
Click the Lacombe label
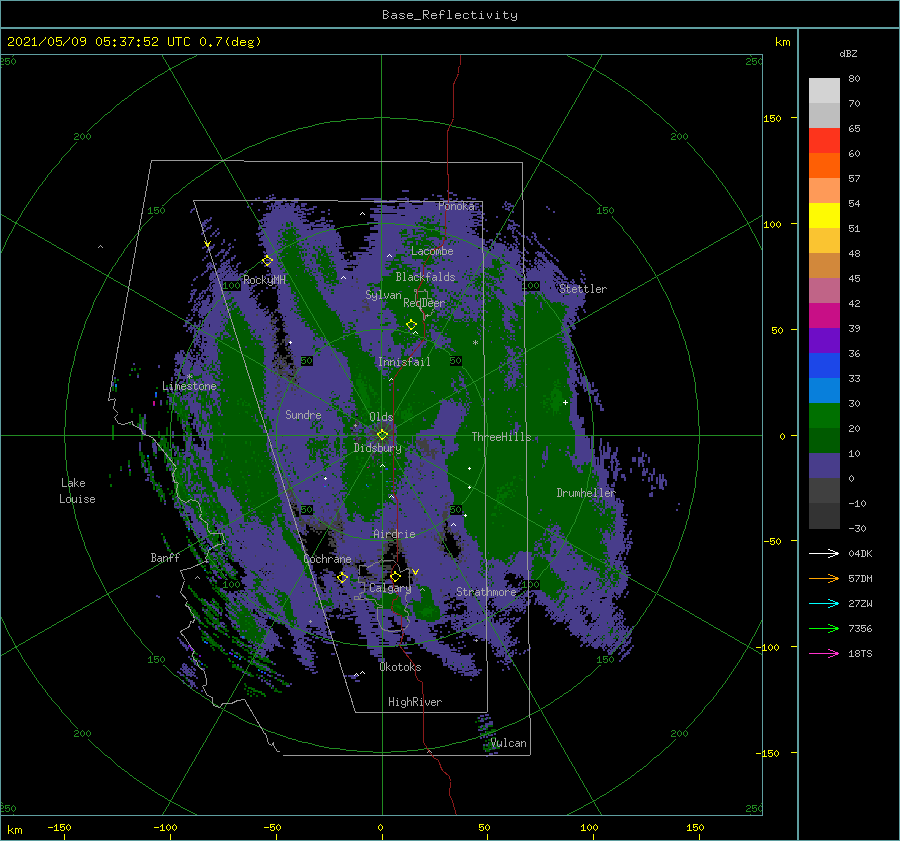[x=432, y=251]
